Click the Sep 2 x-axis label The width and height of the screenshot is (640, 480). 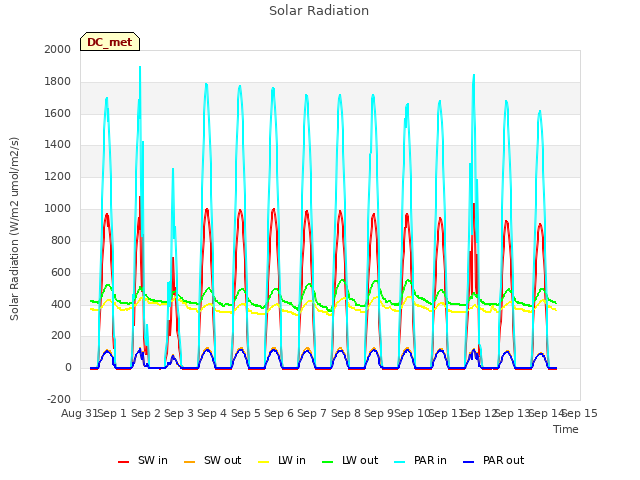coord(146,413)
